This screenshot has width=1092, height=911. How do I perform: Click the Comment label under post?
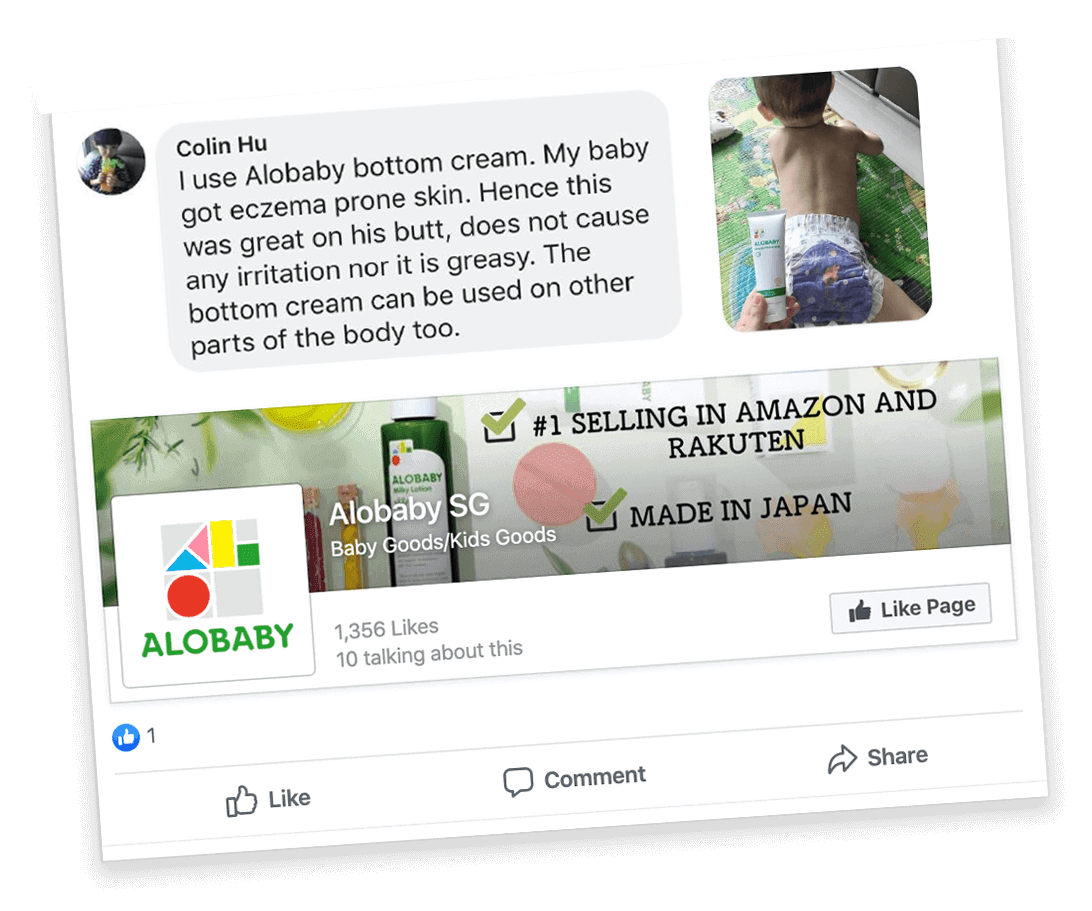595,777
